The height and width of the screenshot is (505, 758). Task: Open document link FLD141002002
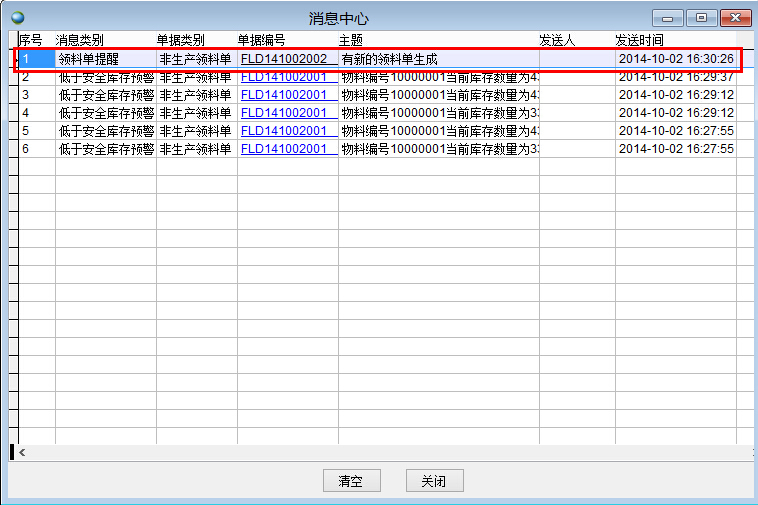[x=284, y=59]
